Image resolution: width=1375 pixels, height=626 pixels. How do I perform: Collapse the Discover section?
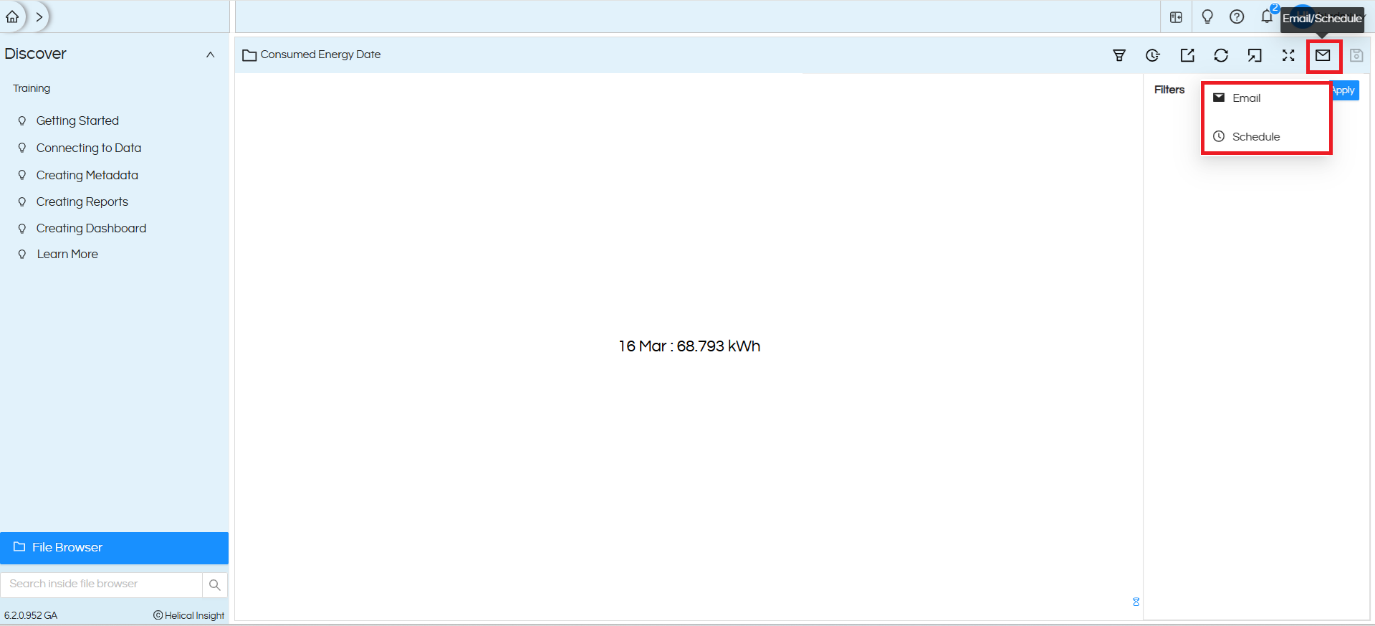[210, 55]
